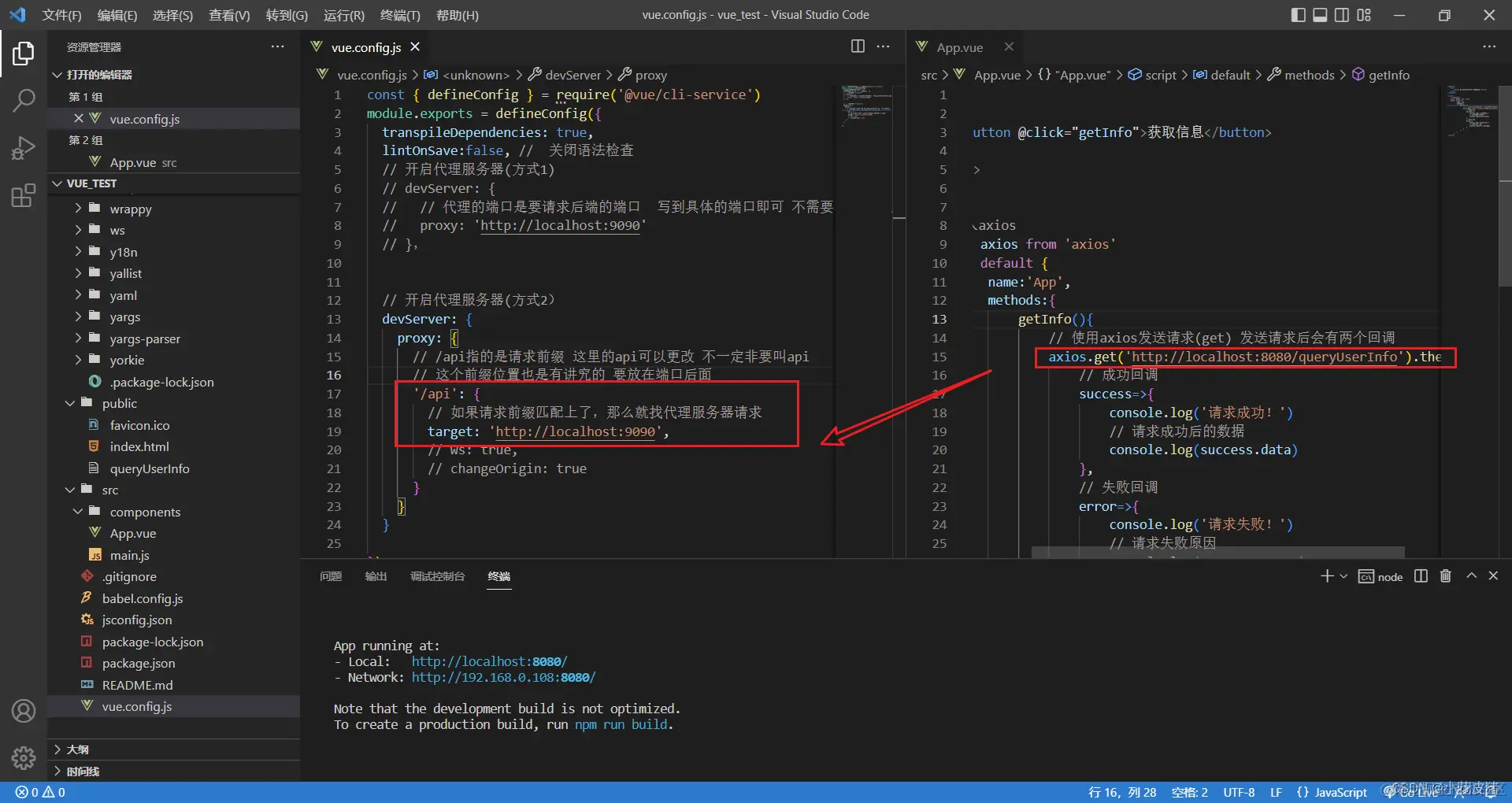The height and width of the screenshot is (803, 1512).
Task: Kill the terminal with trash icon
Action: [1445, 576]
